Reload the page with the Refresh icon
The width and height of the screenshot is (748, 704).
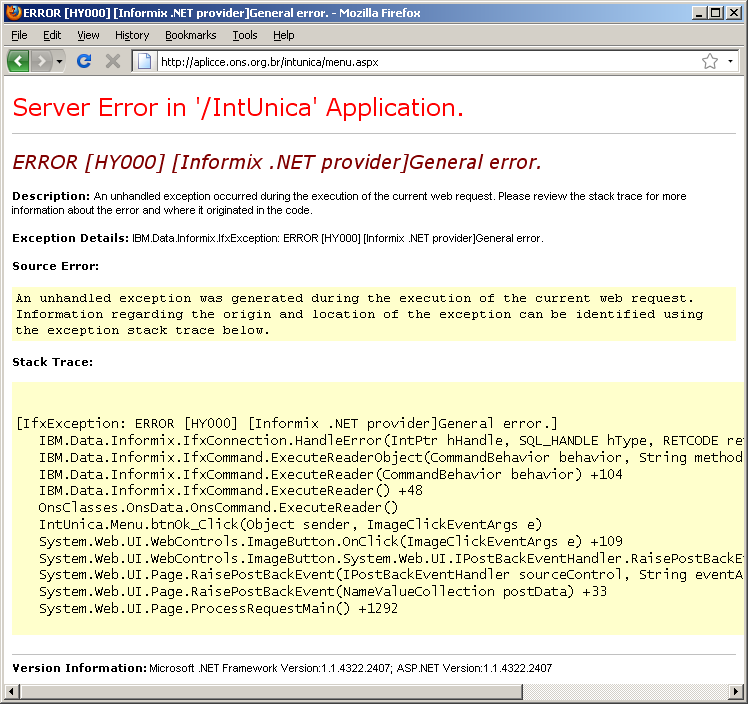click(84, 61)
